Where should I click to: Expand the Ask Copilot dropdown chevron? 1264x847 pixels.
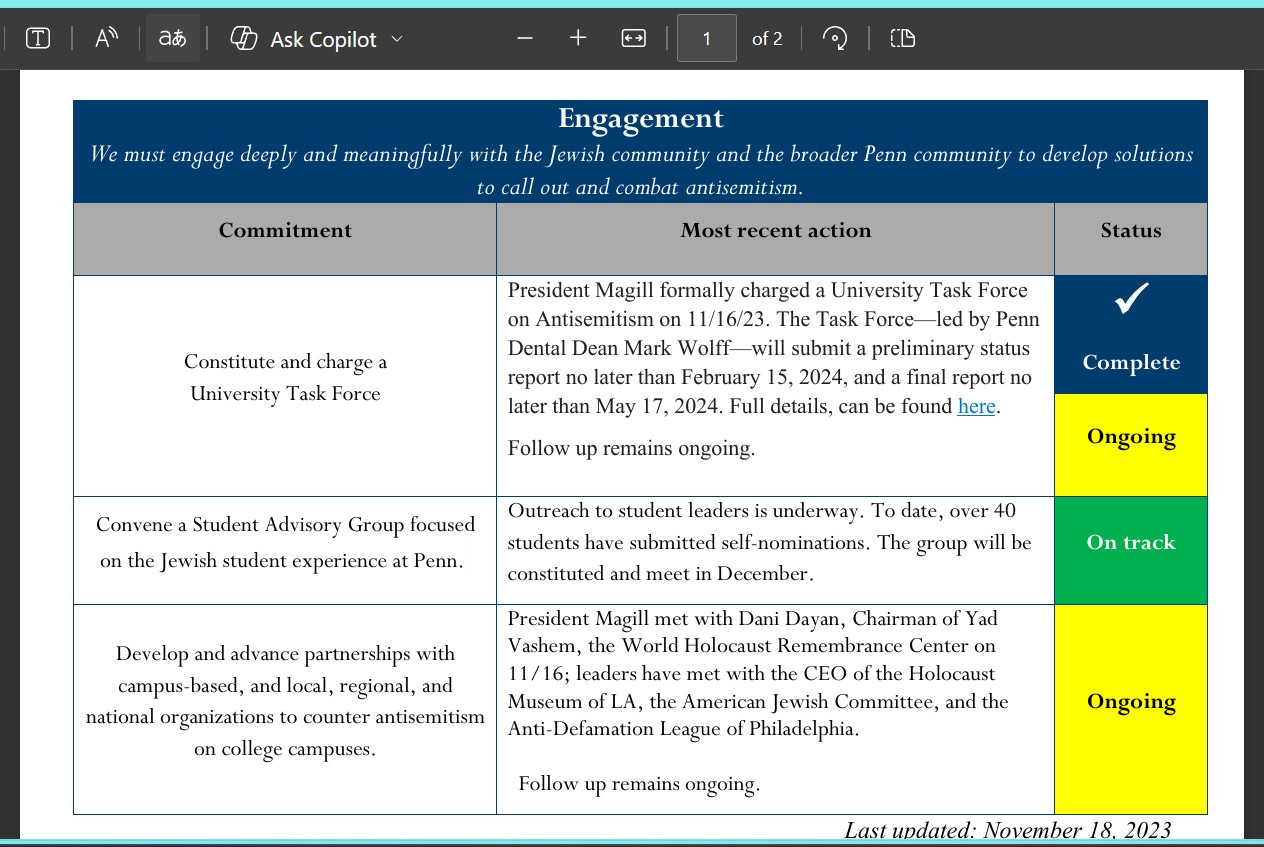[396, 39]
